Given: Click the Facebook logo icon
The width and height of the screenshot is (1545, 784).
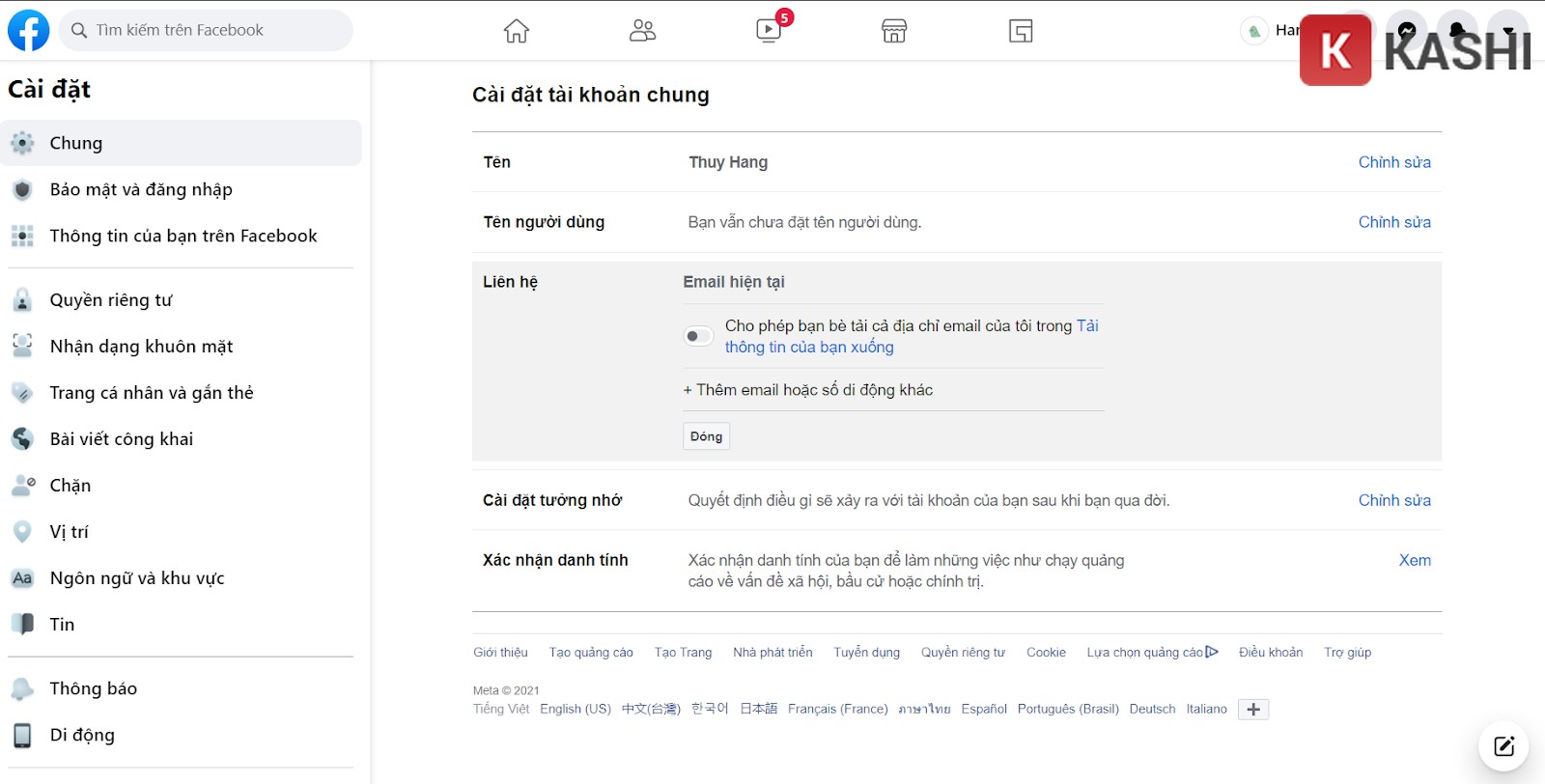Looking at the screenshot, I should click(x=28, y=30).
